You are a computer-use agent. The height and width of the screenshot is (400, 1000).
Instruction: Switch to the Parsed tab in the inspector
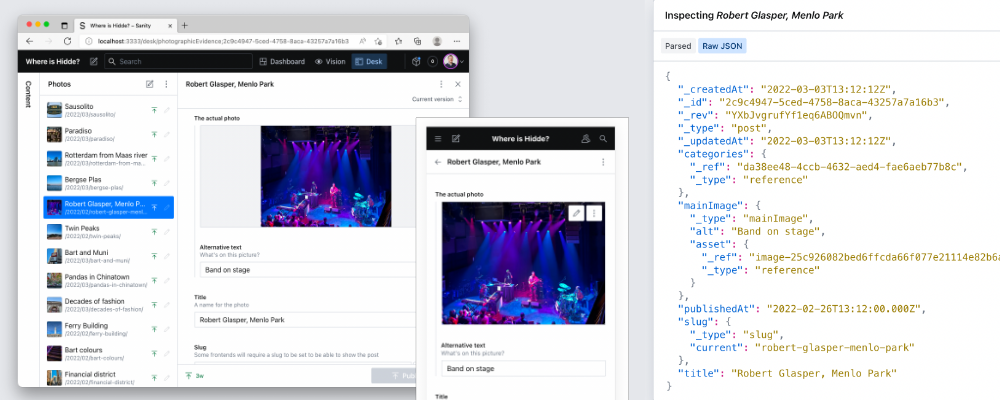(x=678, y=47)
